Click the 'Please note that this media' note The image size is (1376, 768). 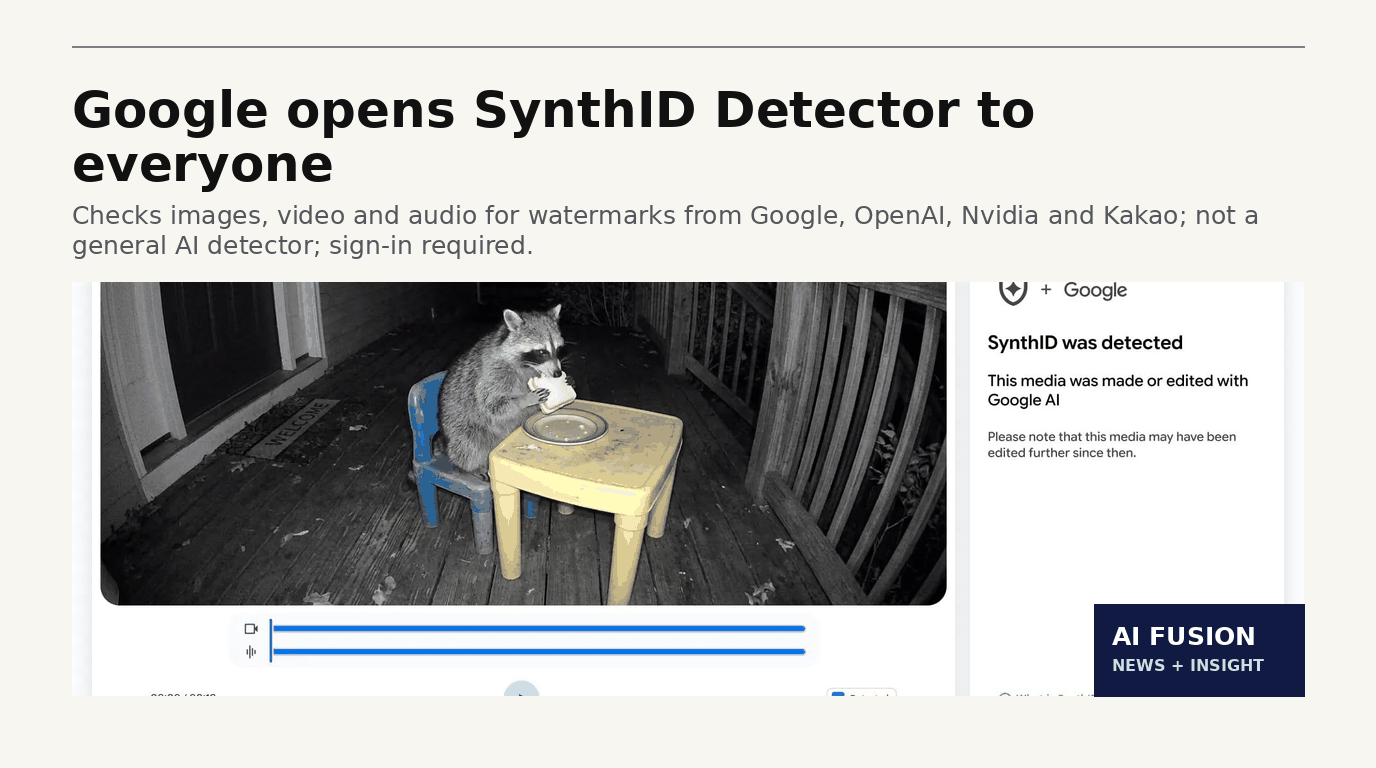click(1112, 445)
